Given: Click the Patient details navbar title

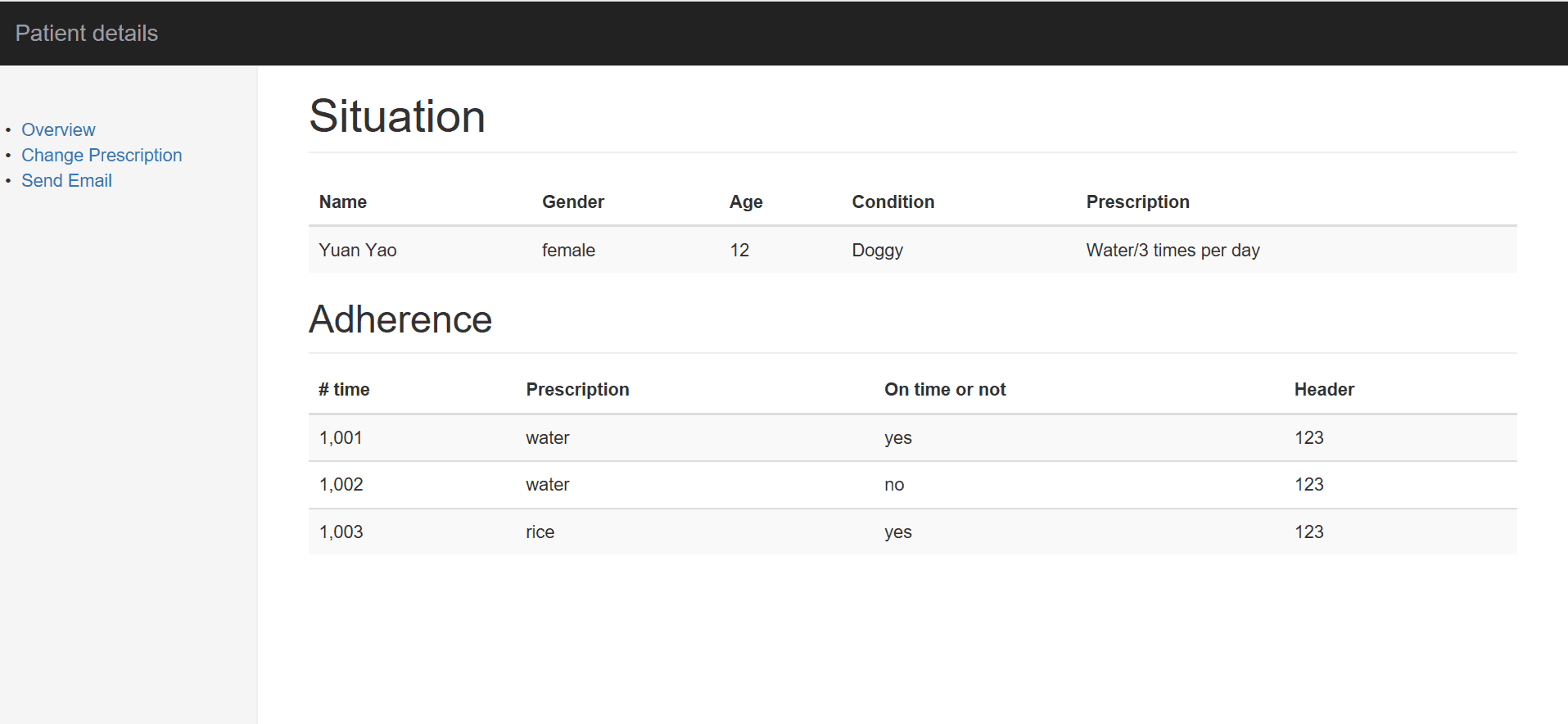Looking at the screenshot, I should point(86,34).
